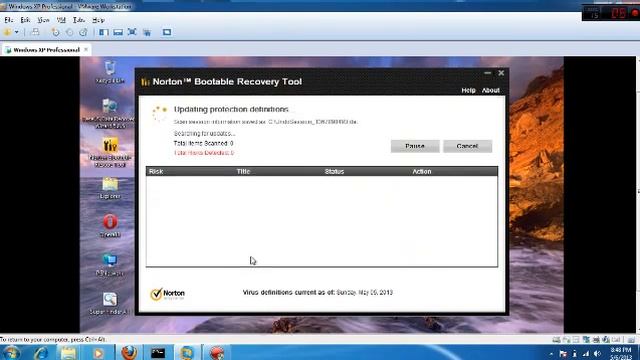
Task: Open Windows Explorer from taskbar
Action: pyautogui.click(x=69, y=353)
